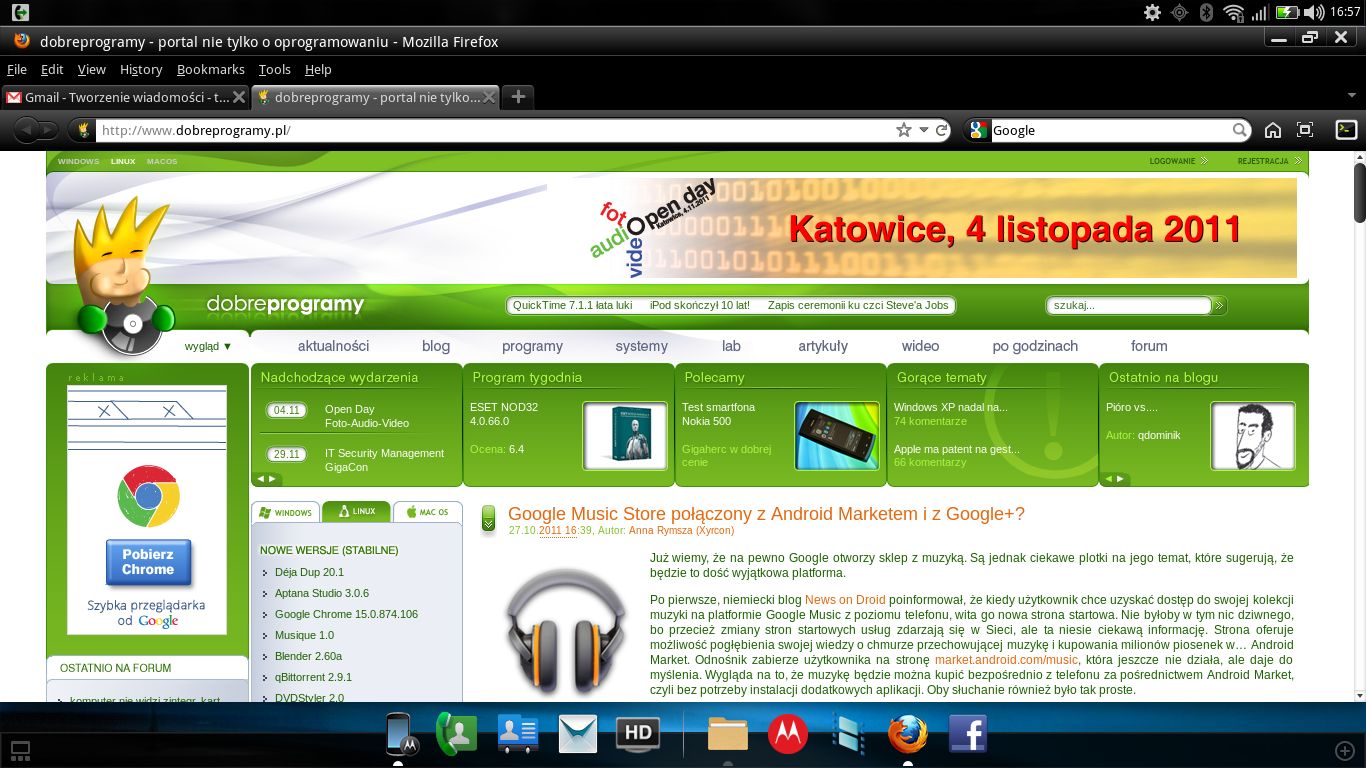Expand the wygląd dropdown
1366x768 pixels.
click(208, 346)
